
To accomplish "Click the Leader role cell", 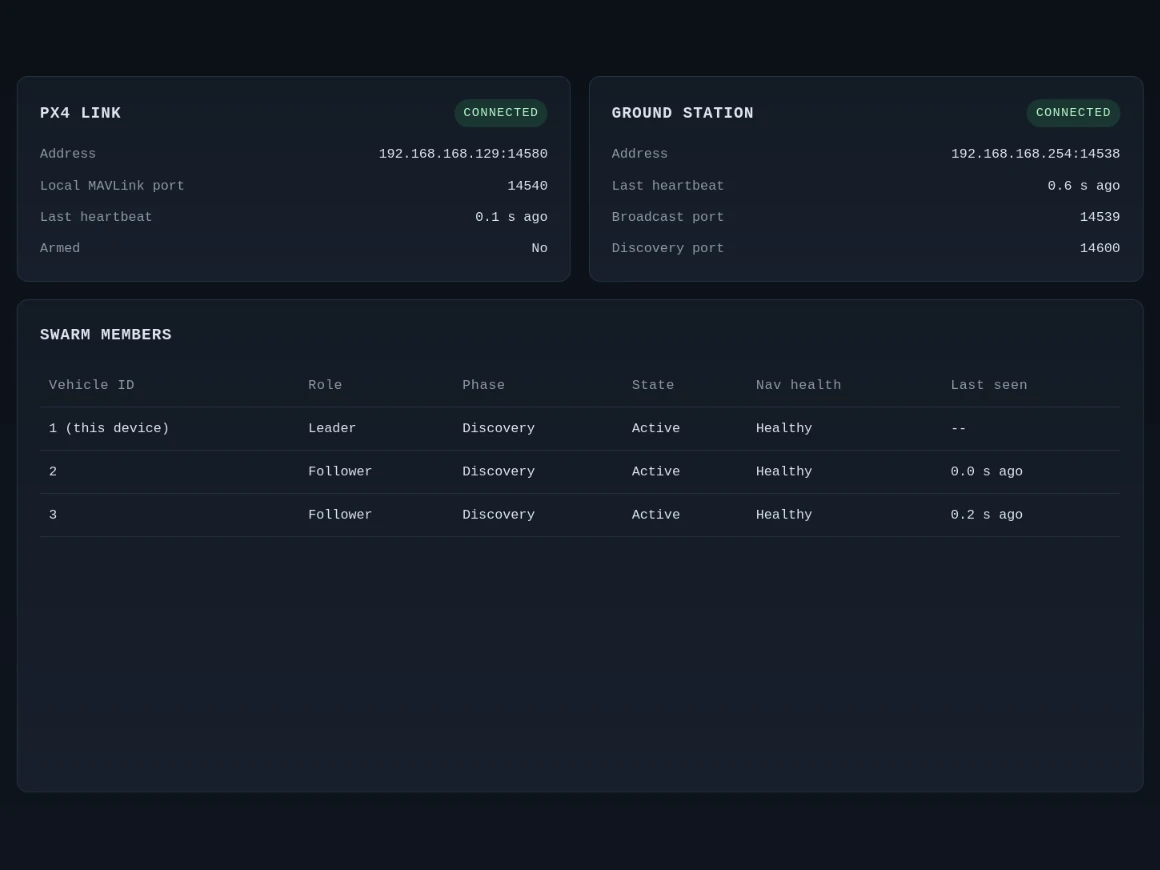I will [x=332, y=428].
